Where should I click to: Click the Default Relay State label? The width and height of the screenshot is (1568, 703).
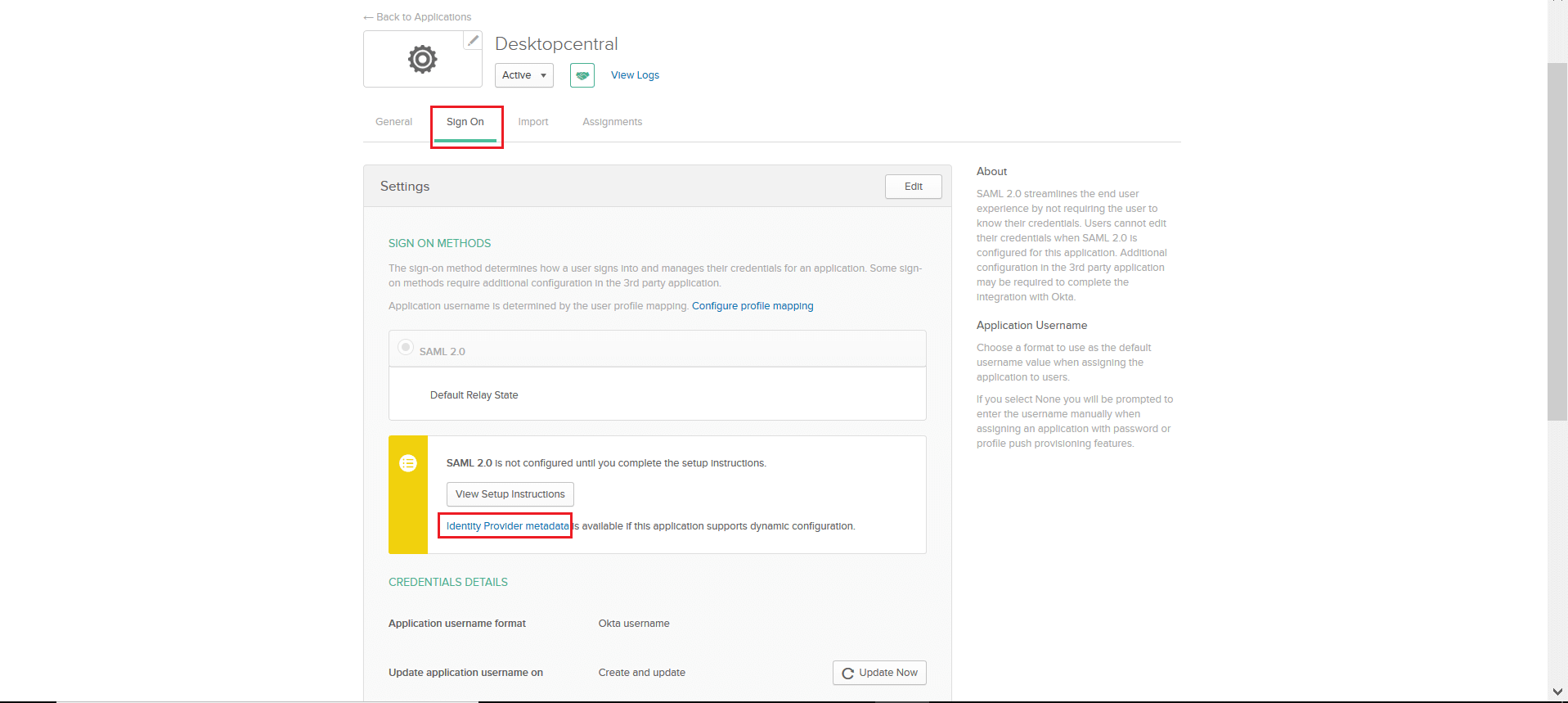(474, 395)
